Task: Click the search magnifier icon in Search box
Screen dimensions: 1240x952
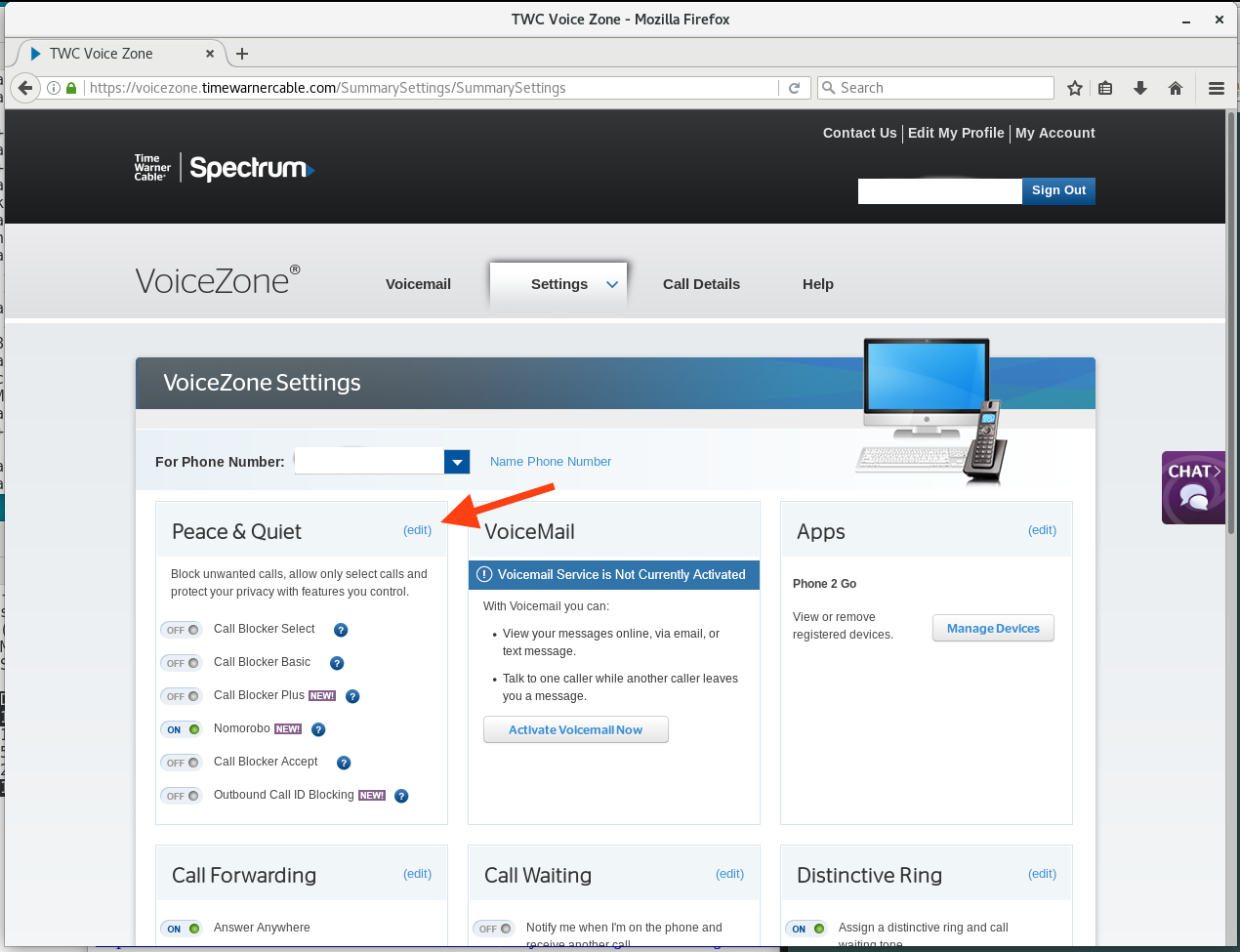Action: 829,88
